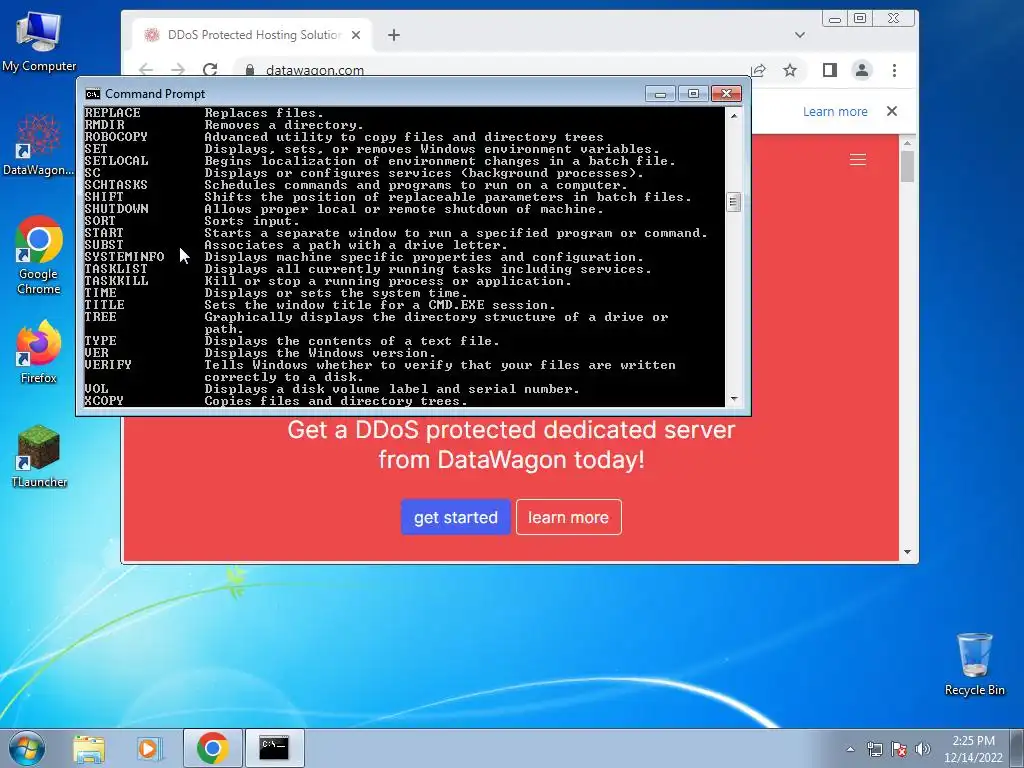Select the DDoS Protected Hosting tab
Screen dimensions: 1024x768
click(253, 35)
